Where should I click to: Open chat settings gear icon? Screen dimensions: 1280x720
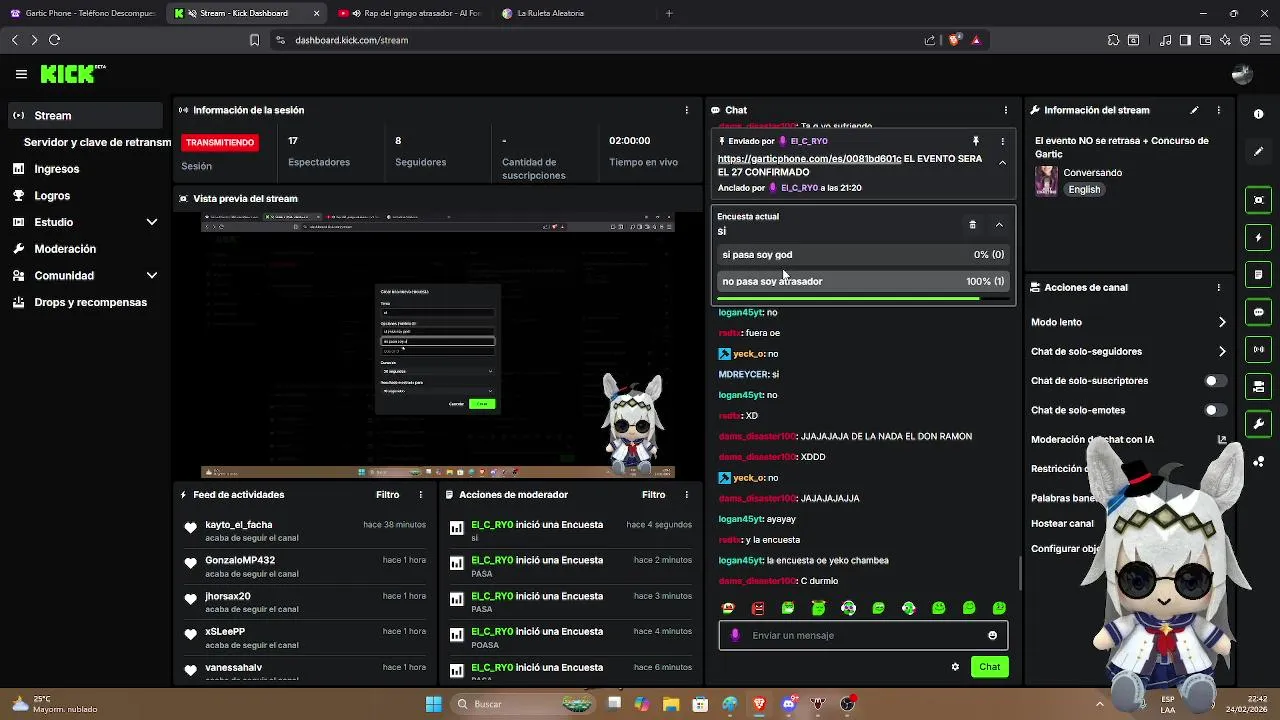[955, 667]
